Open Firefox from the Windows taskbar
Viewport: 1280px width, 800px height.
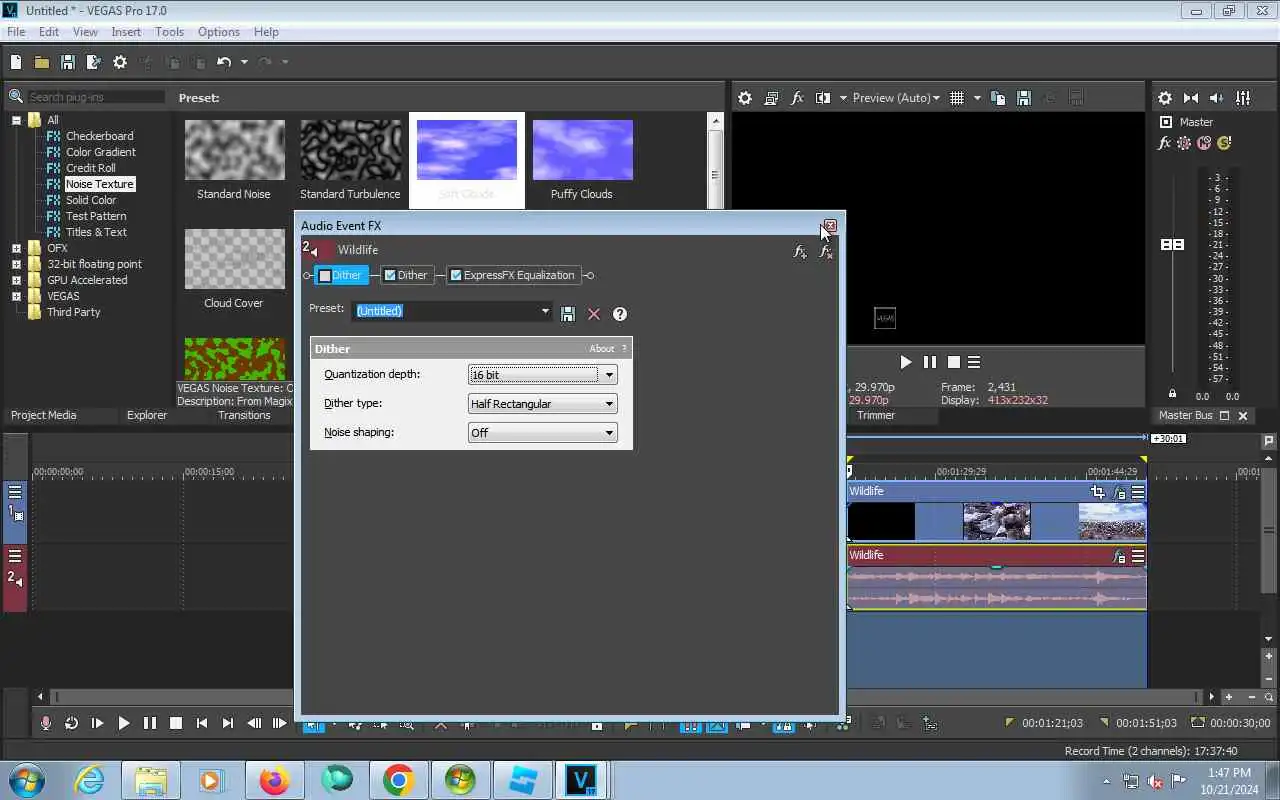pyautogui.click(x=274, y=780)
